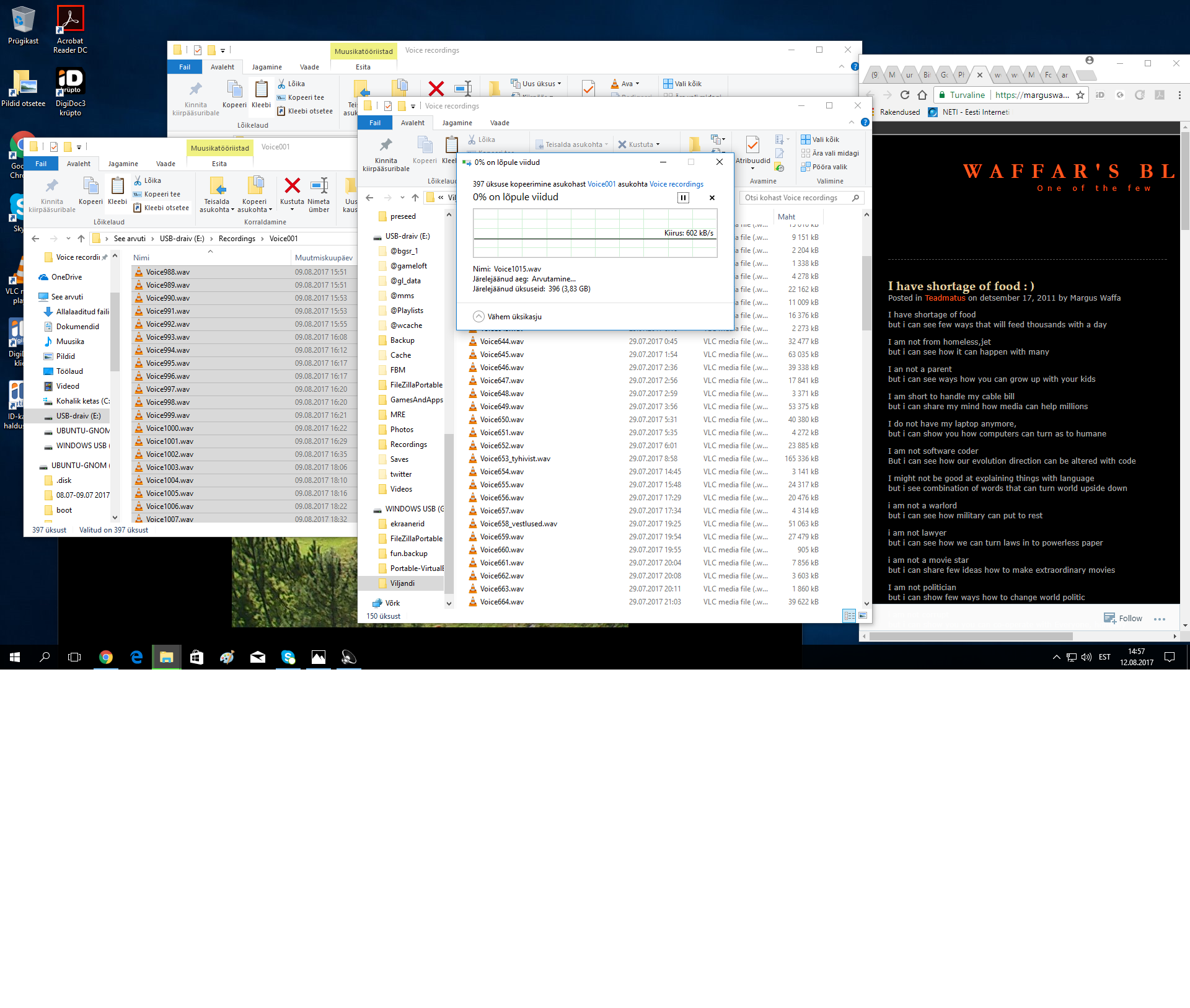Bookmark page with star icon

coord(1080,95)
